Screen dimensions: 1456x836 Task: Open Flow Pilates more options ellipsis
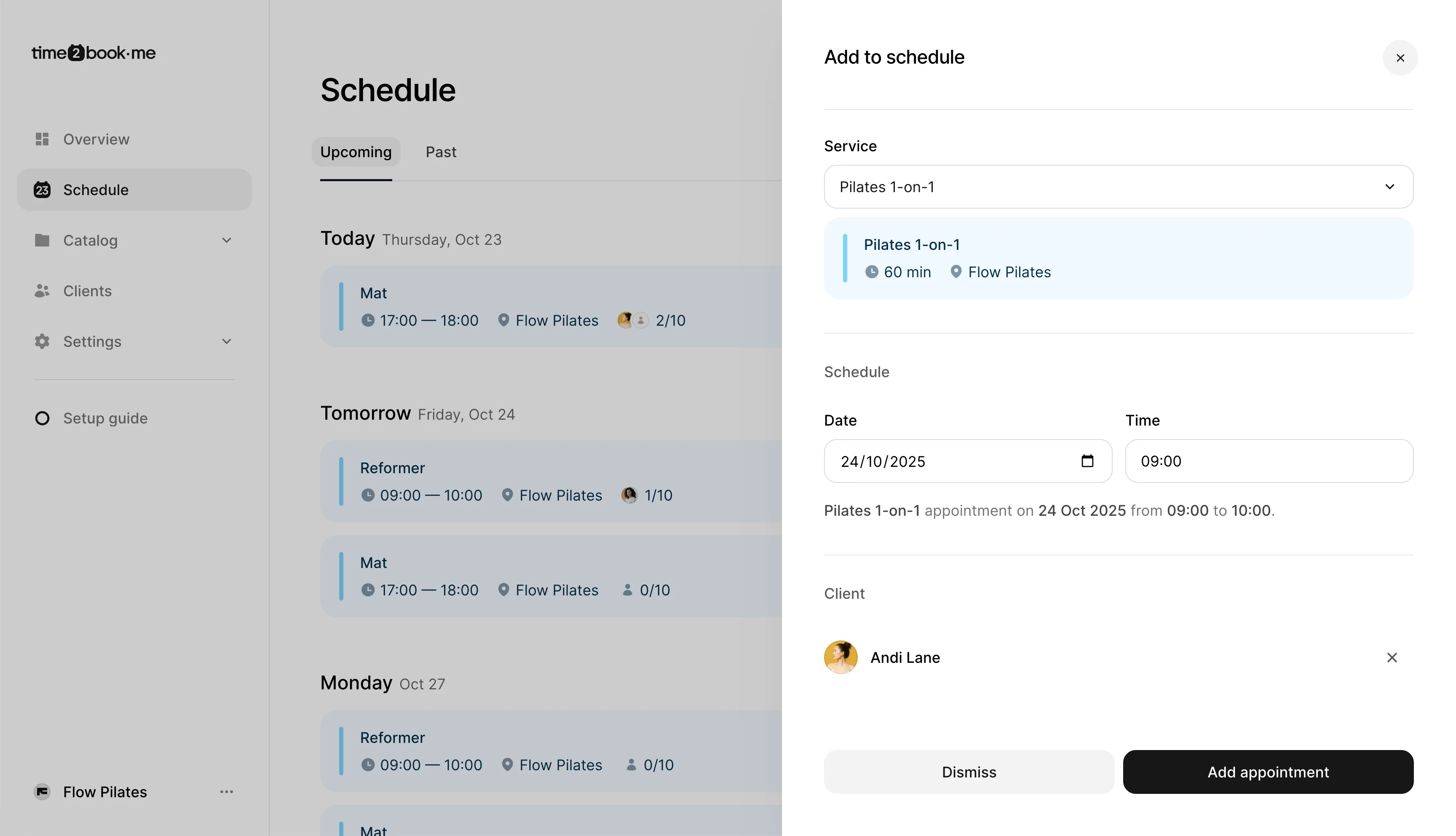(227, 792)
